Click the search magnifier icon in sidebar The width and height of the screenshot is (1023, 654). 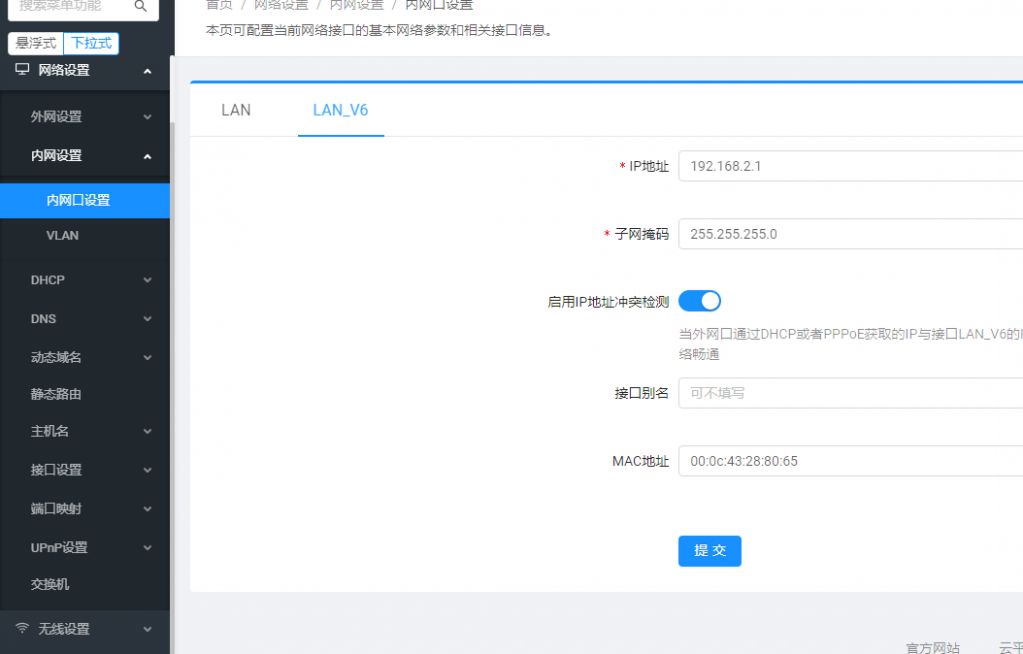point(141,7)
